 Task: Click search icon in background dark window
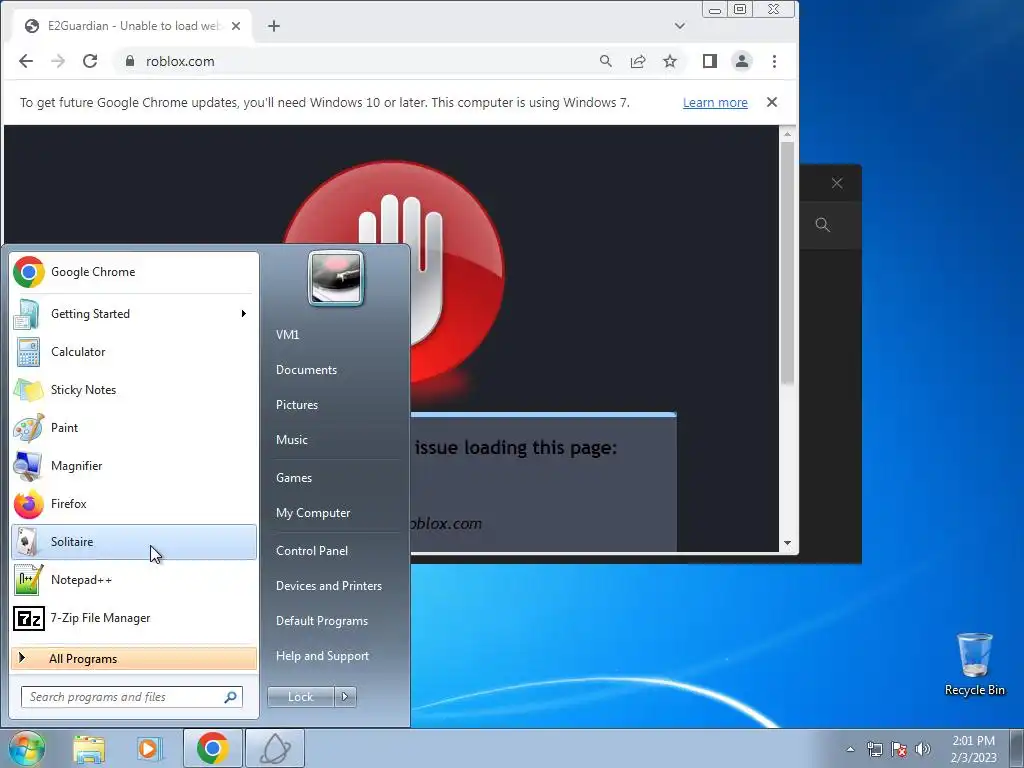823,225
